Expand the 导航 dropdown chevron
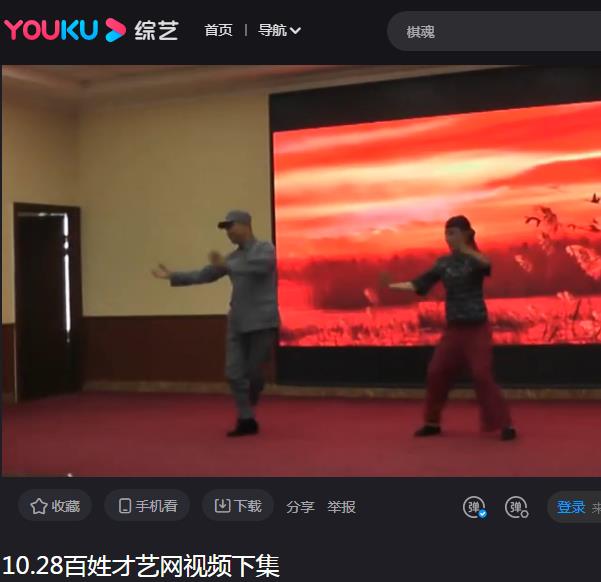The width and height of the screenshot is (601, 582). (x=296, y=31)
